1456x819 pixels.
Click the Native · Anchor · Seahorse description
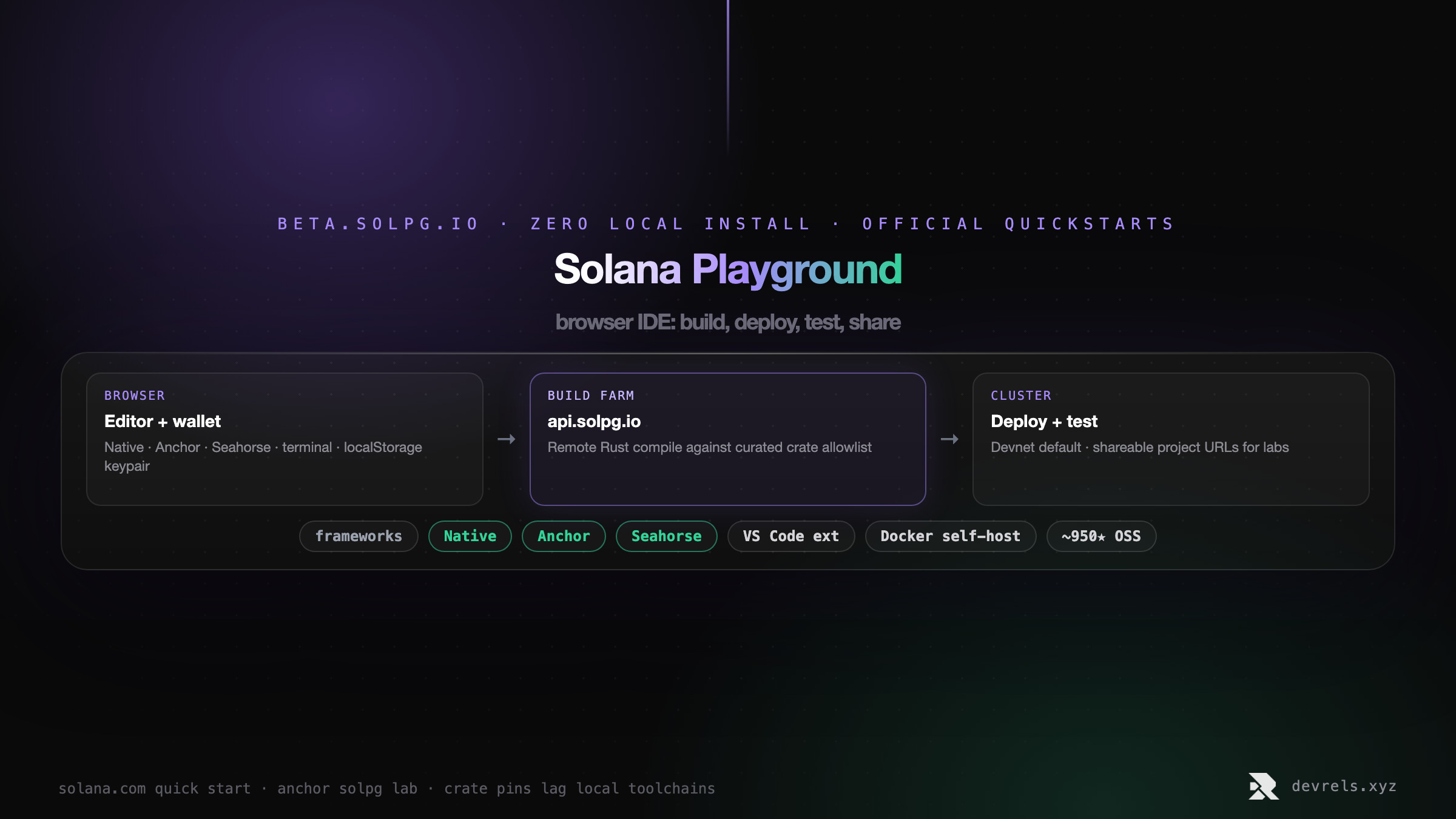263,456
